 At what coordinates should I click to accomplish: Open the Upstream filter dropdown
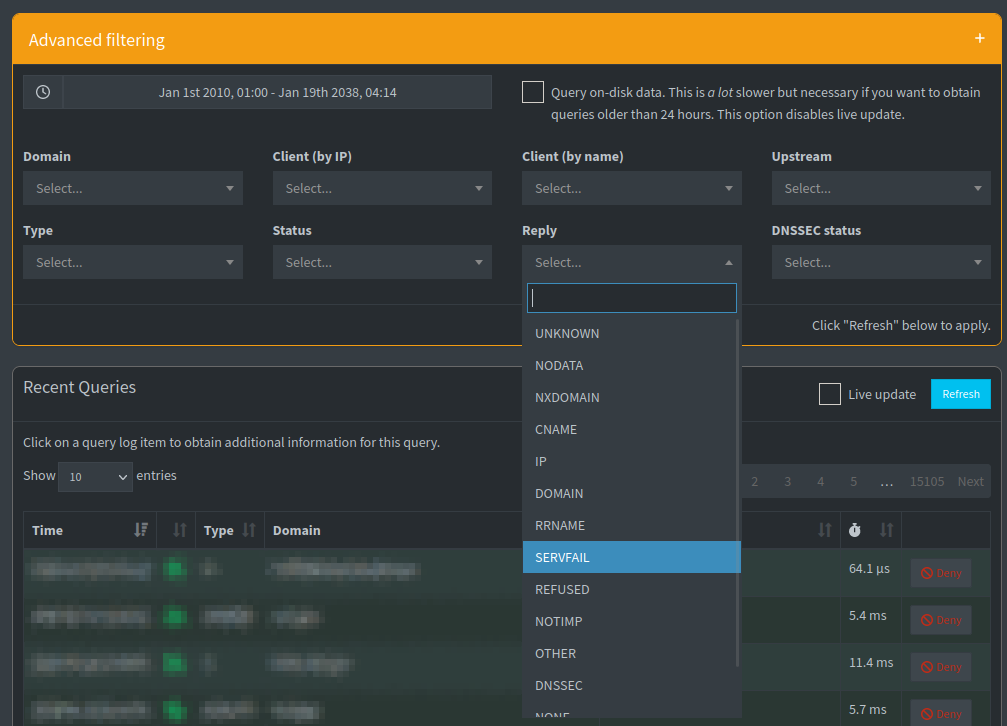tap(880, 188)
